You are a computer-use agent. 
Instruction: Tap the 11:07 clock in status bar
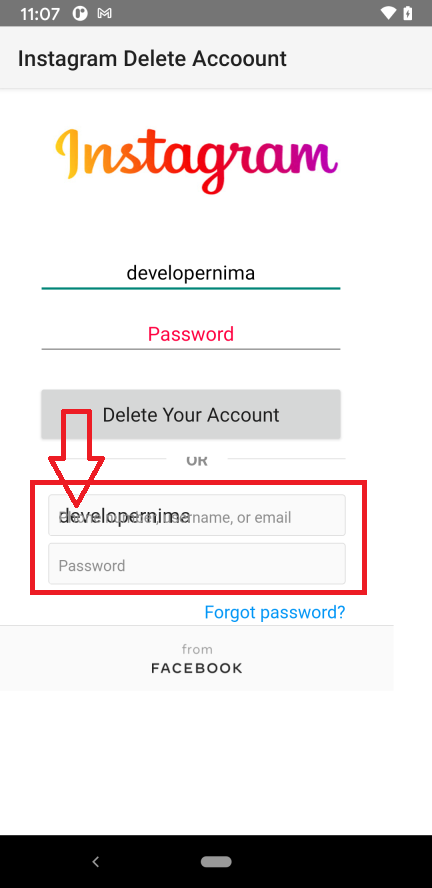pyautogui.click(x=40, y=14)
